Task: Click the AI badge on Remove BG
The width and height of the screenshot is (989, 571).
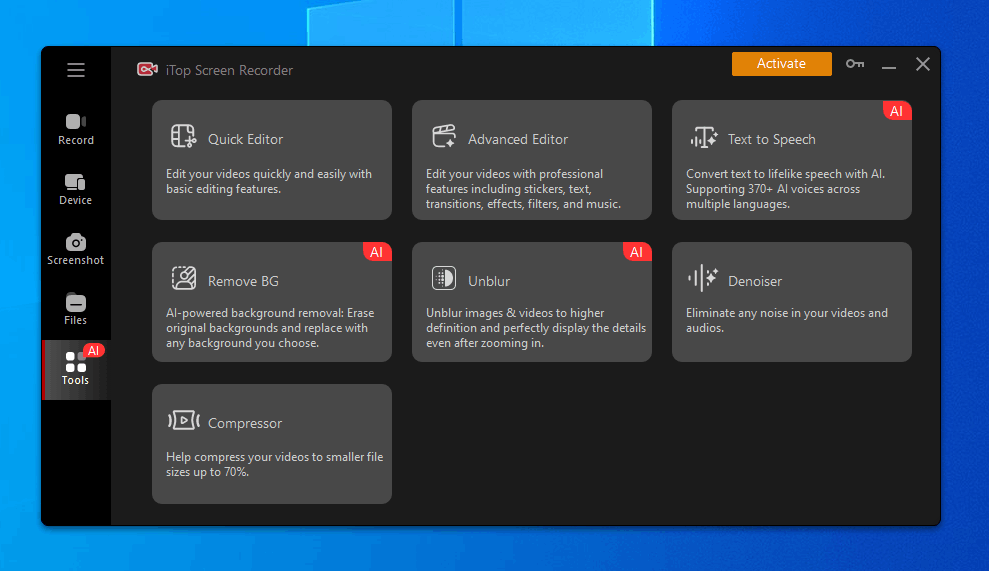Action: (377, 252)
